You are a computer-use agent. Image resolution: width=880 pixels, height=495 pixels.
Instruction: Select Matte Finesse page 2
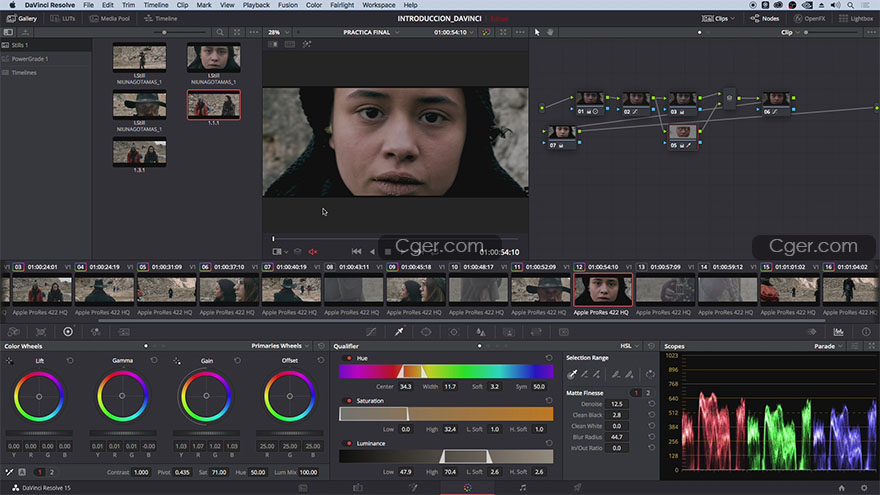(648, 393)
